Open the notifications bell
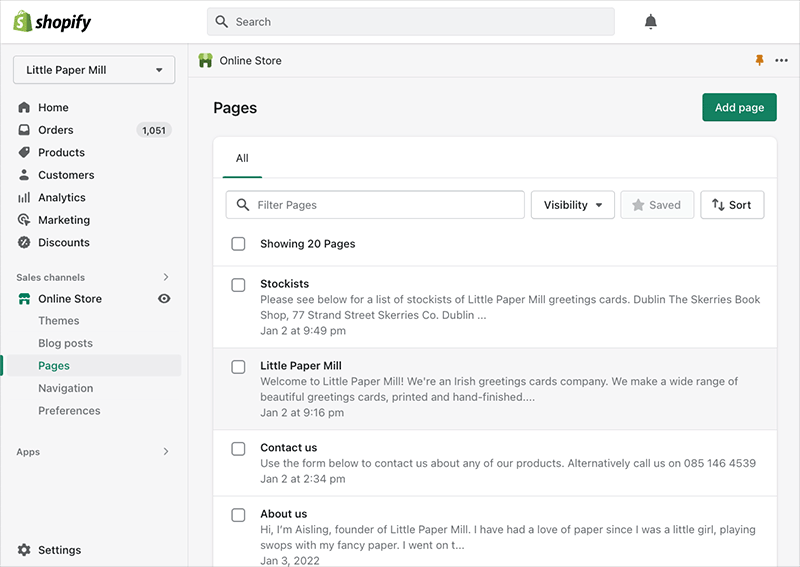800x567 pixels. click(x=651, y=22)
